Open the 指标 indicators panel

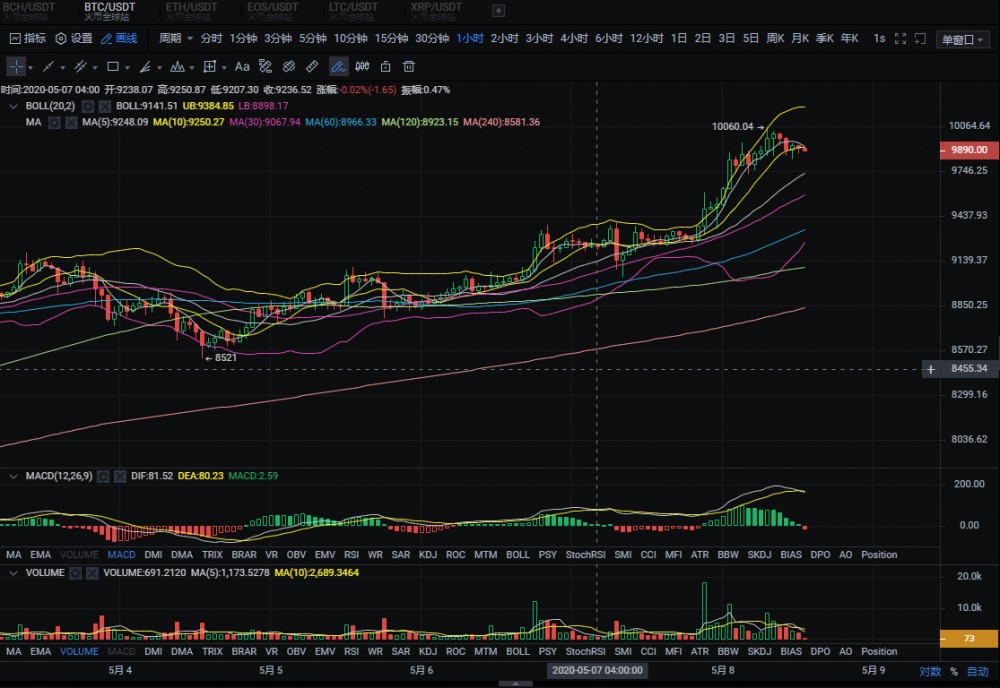28,39
